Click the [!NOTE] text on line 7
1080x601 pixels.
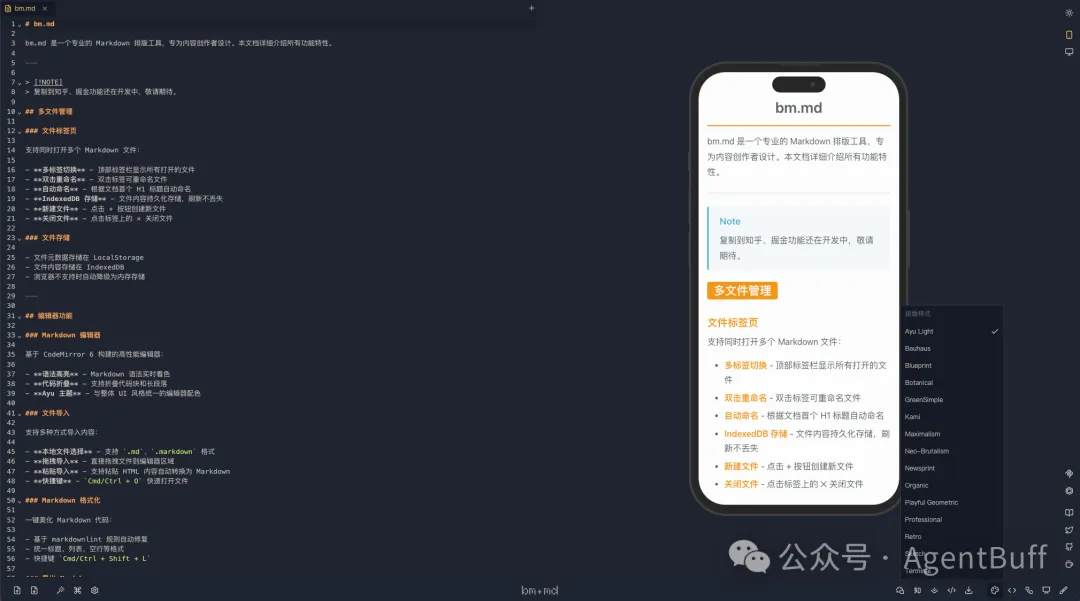48,82
